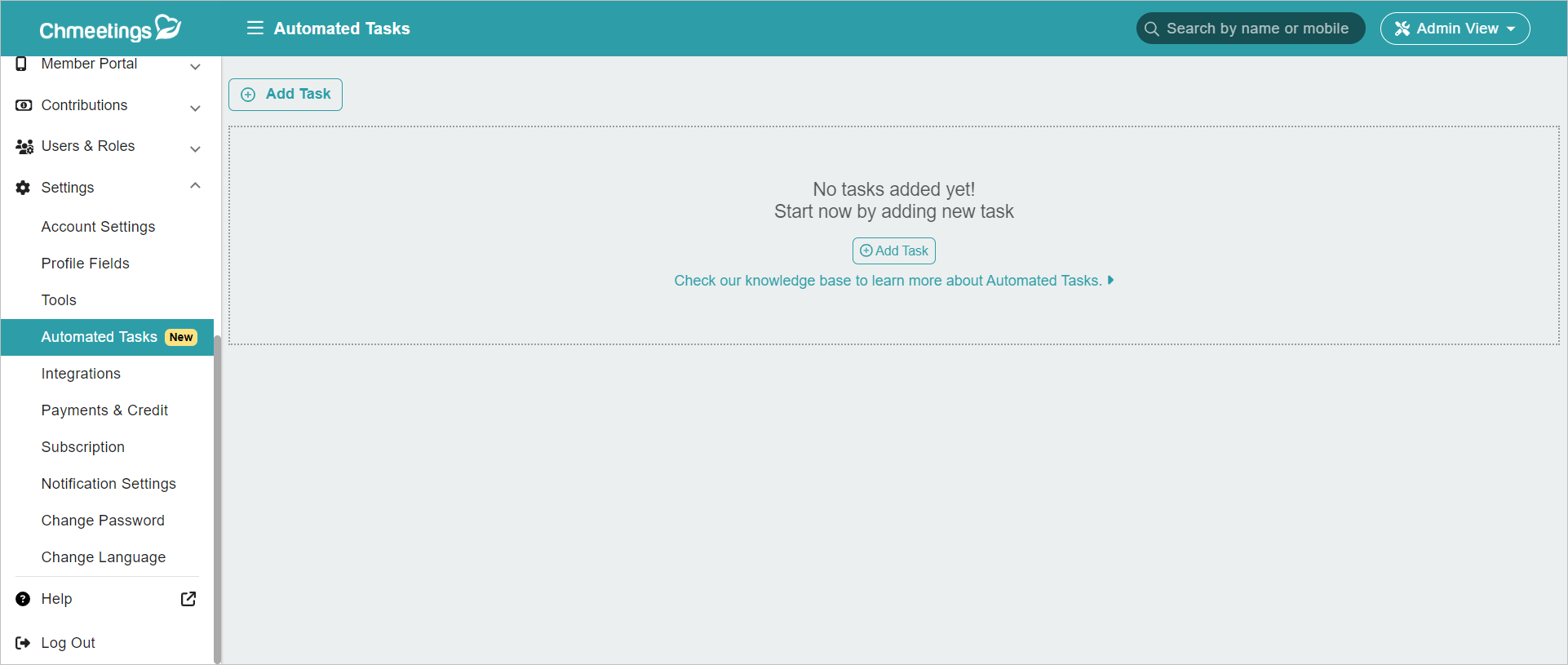Screen dimensions: 1568x665
Task: Click arrow after knowledge base link
Action: tap(1110, 280)
